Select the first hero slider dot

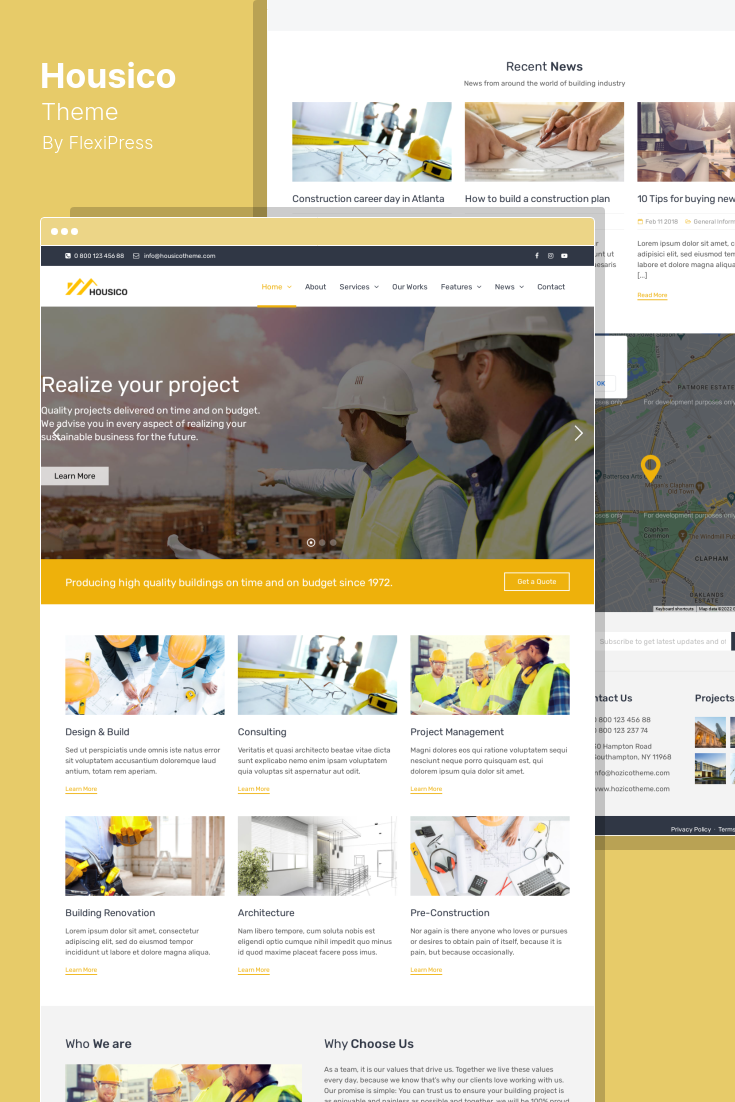click(x=311, y=543)
